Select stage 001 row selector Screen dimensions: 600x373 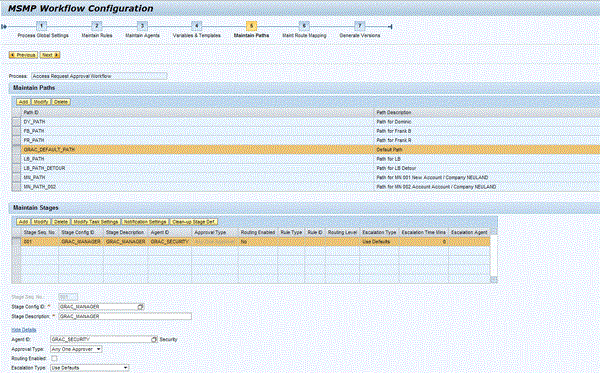[16, 242]
